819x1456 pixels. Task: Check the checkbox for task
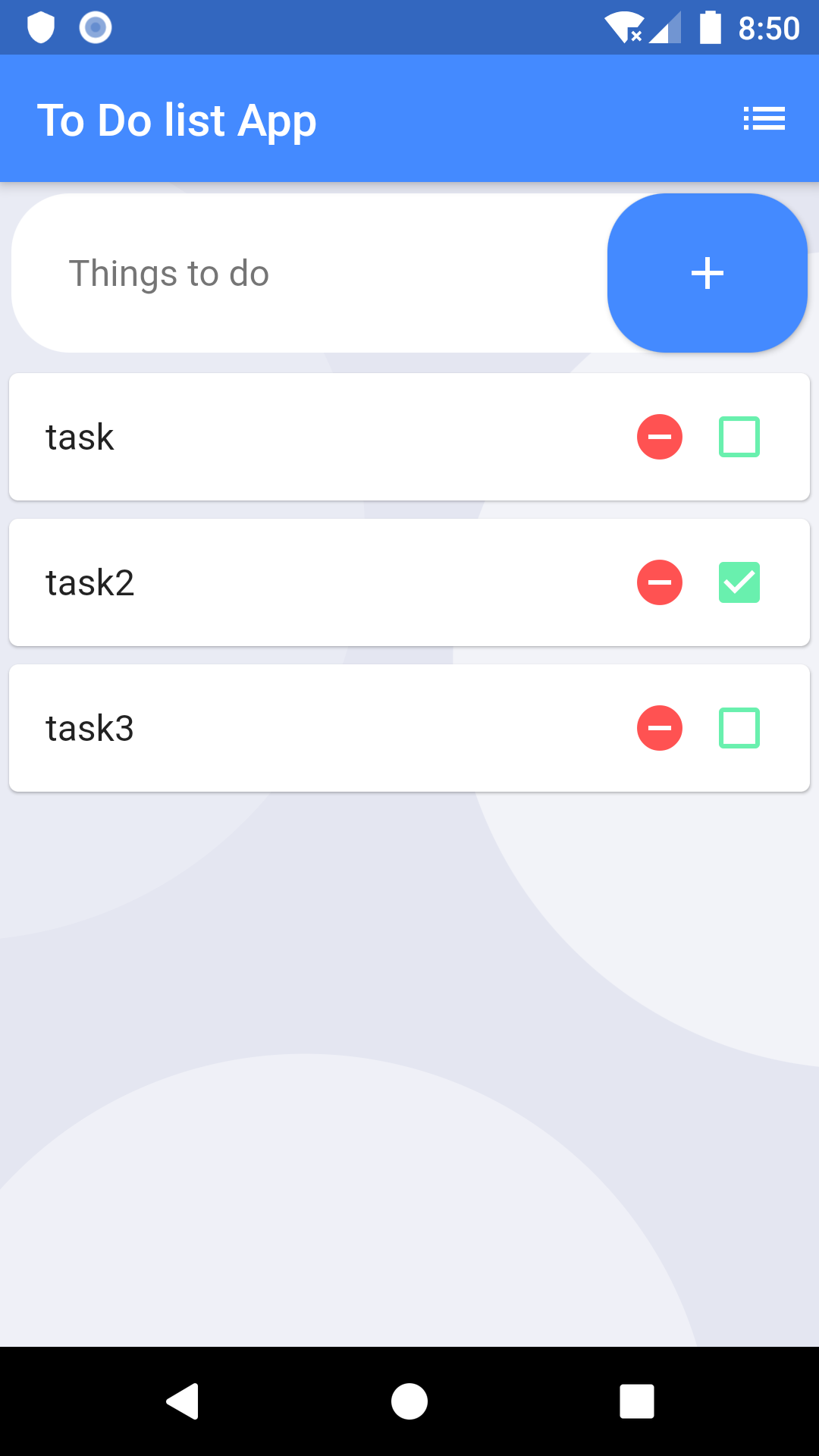tap(739, 437)
